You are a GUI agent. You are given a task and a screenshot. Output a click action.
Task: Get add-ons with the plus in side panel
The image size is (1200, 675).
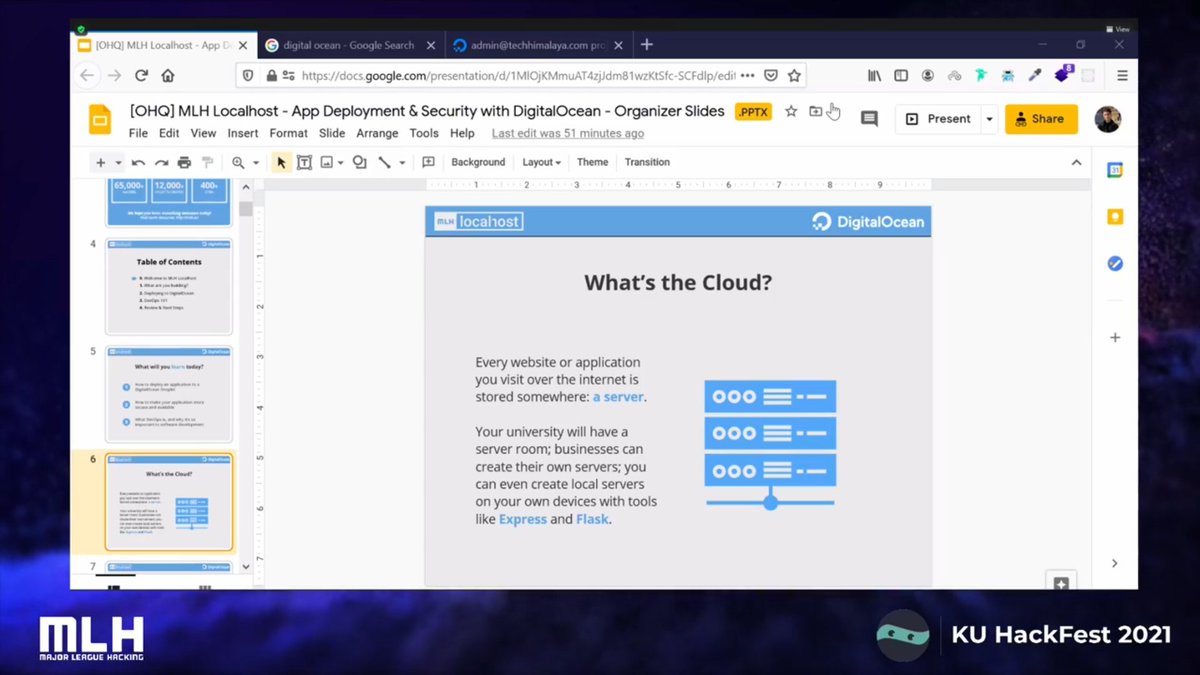[x=1115, y=338]
